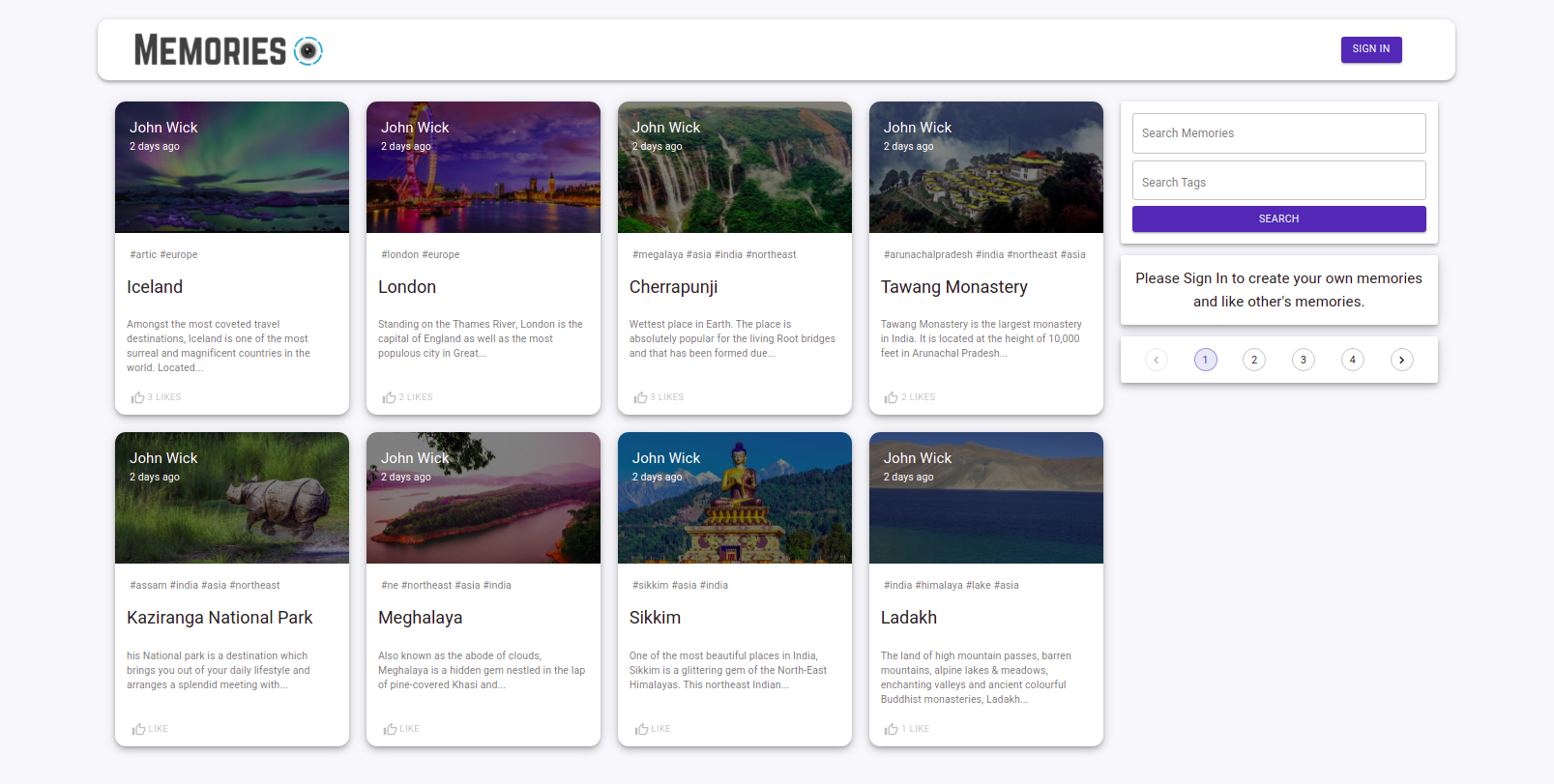Click '#india #himalaya #lake #asia' tags
This screenshot has height=784, width=1554.
(x=952, y=586)
